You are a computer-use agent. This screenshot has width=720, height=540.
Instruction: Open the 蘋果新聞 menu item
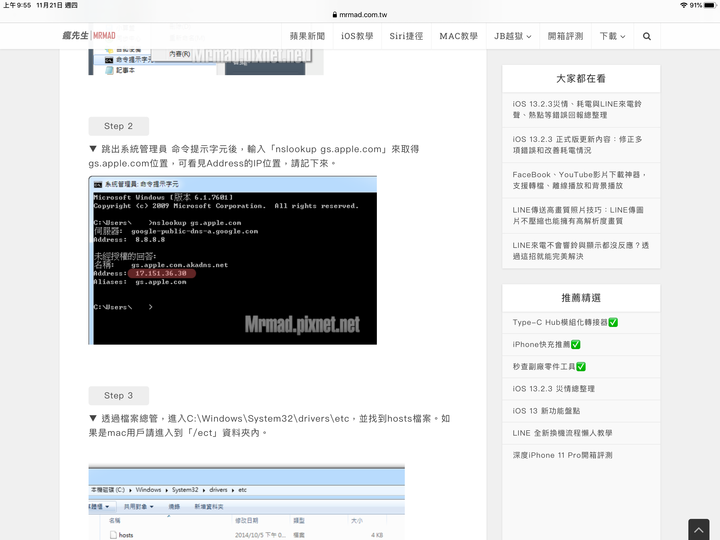(307, 36)
